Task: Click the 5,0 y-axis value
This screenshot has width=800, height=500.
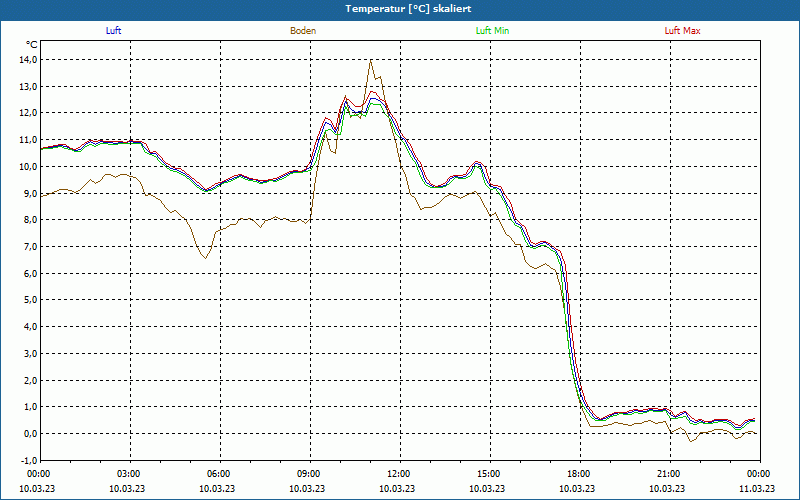Action: pyautogui.click(x=31, y=300)
